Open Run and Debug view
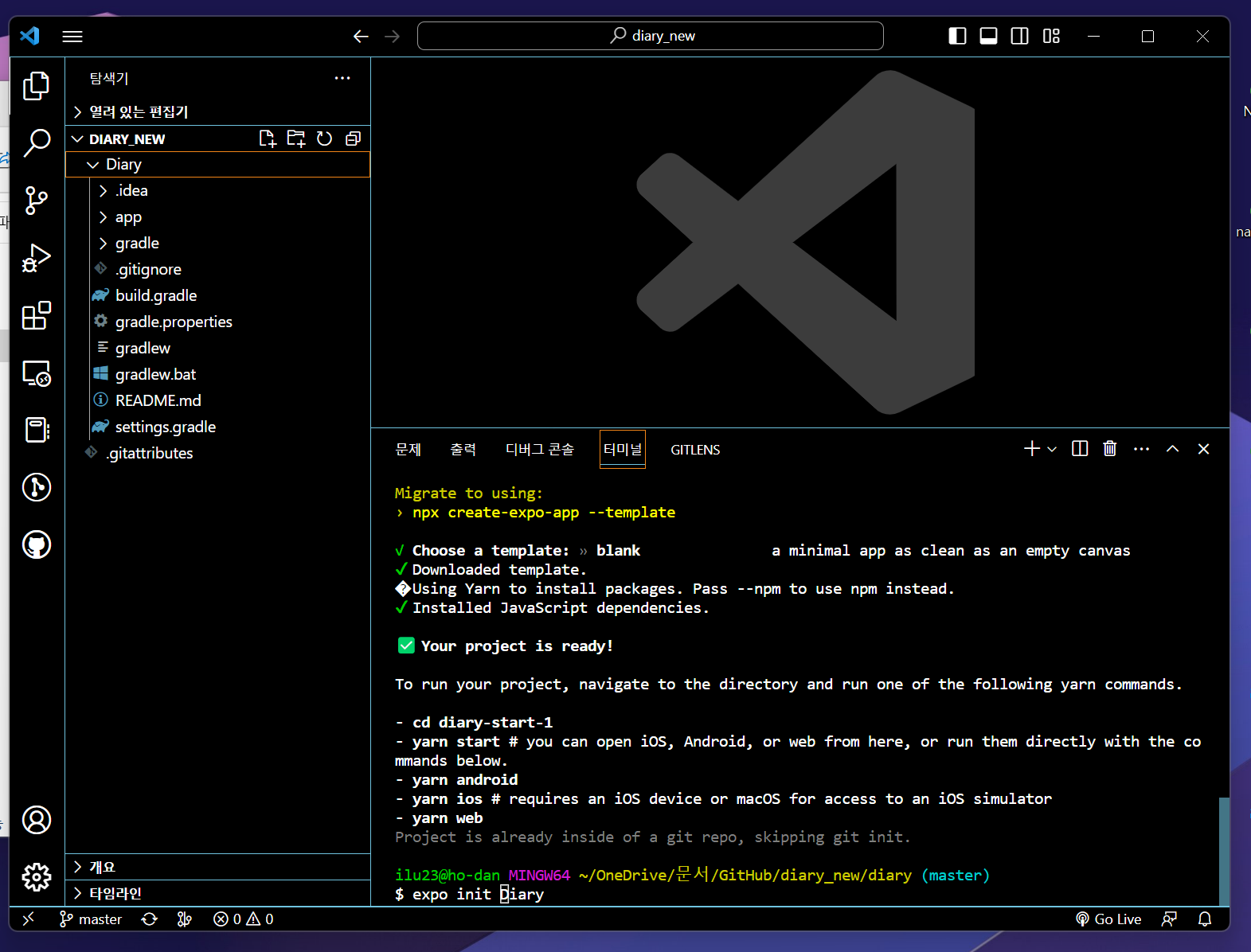 (x=37, y=258)
